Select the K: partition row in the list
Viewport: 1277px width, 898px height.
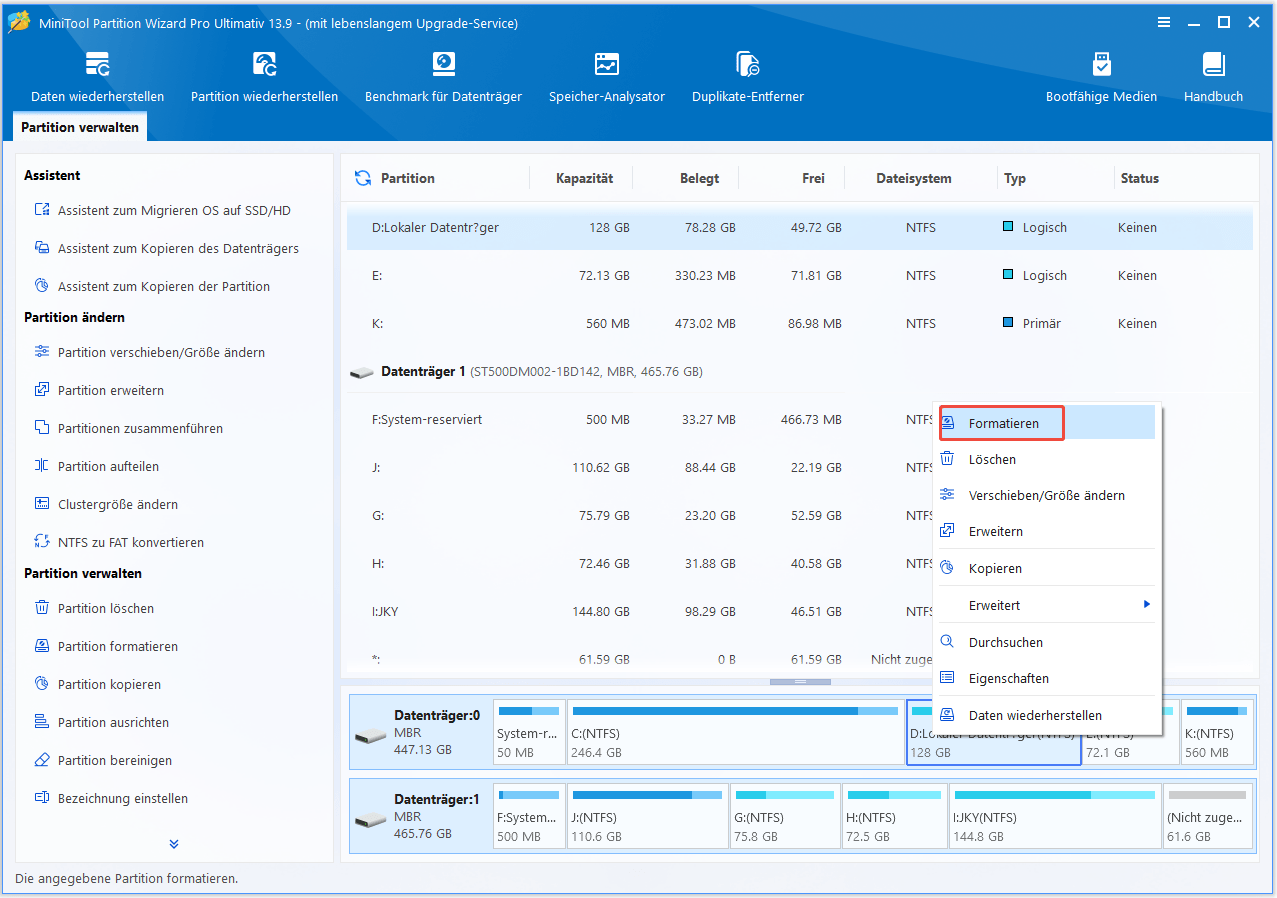point(799,323)
